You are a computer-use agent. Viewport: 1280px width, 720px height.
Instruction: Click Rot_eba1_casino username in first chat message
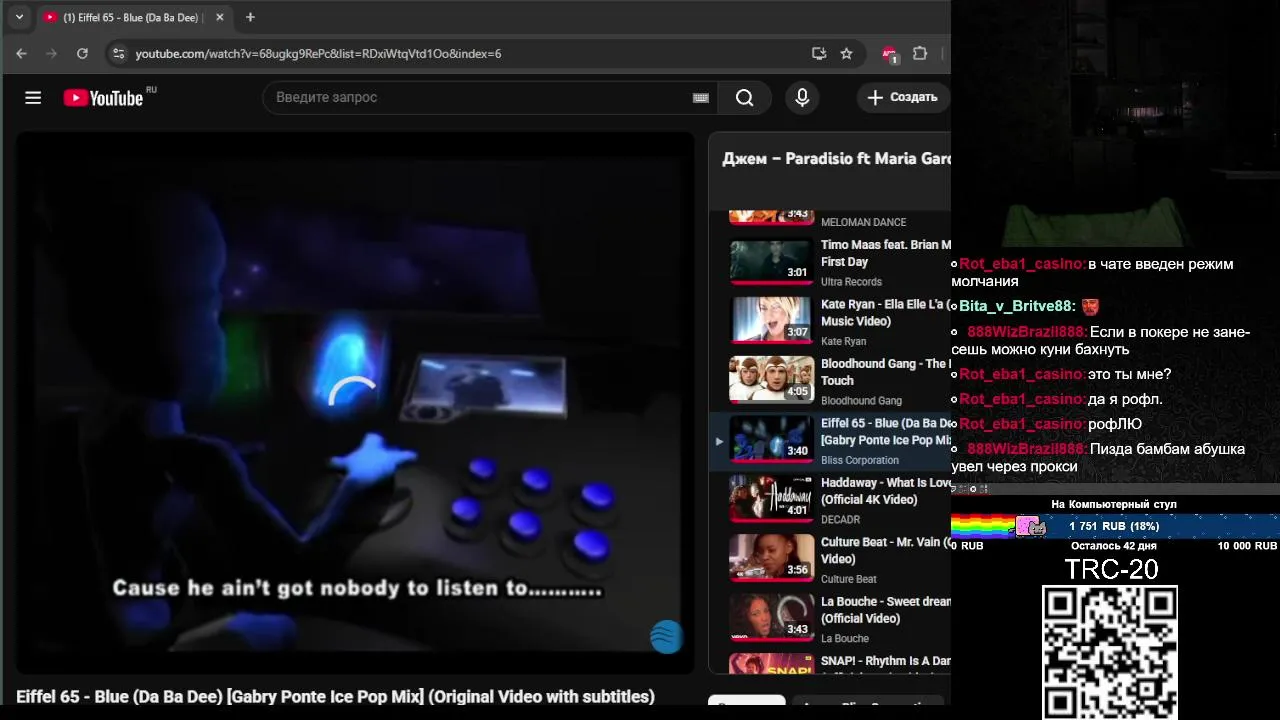pos(1022,264)
